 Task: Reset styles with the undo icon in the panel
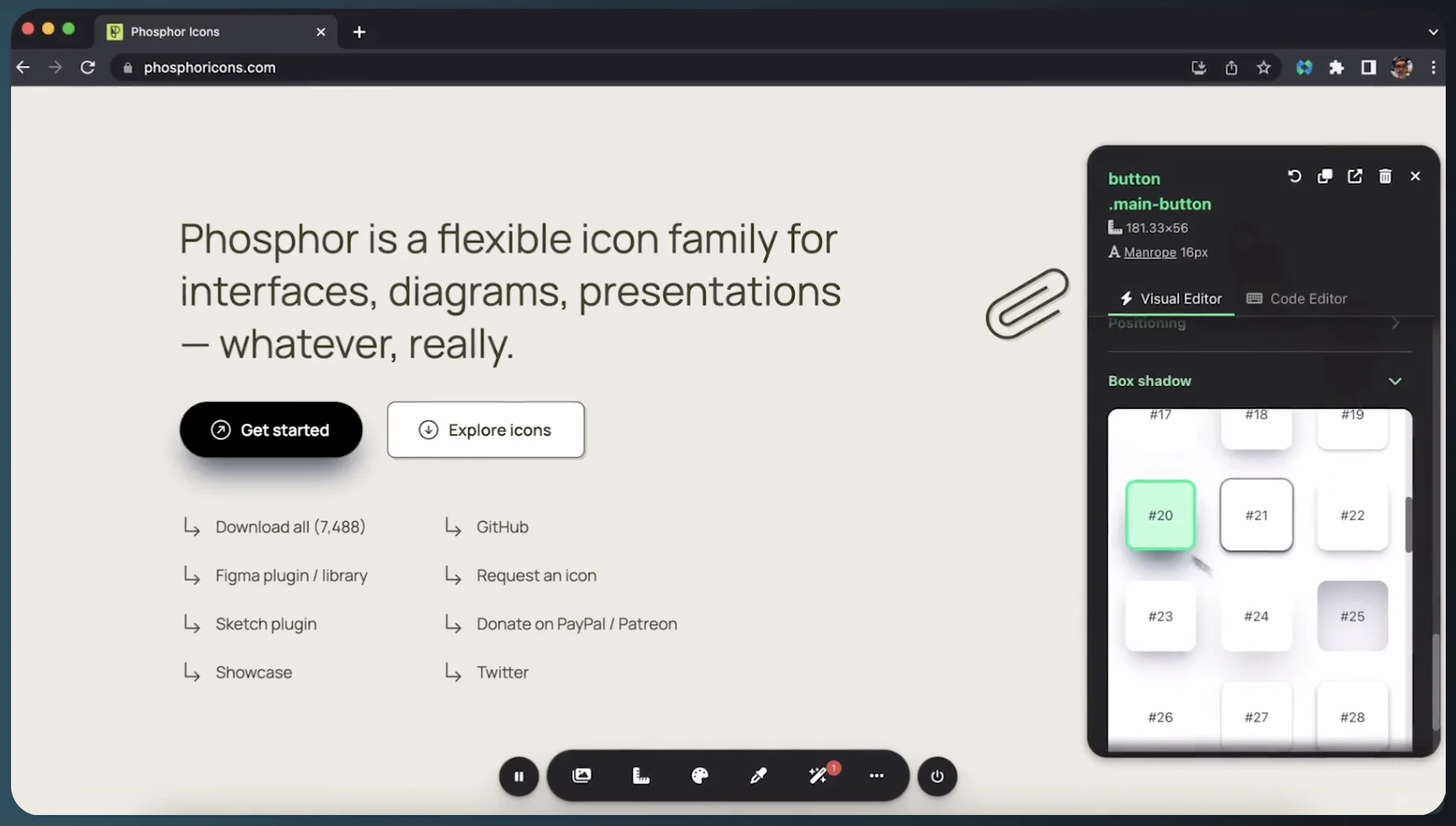coord(1295,176)
